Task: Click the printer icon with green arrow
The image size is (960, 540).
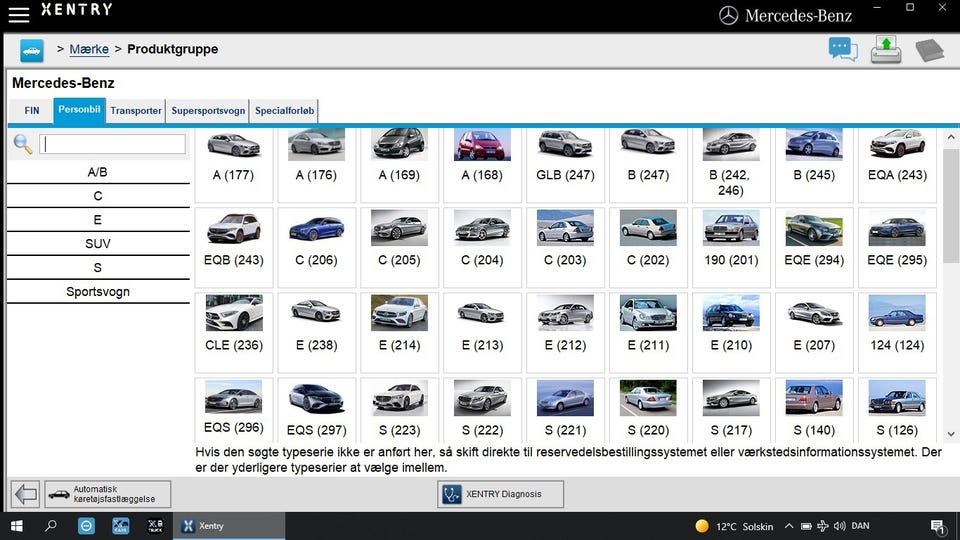Action: [885, 49]
